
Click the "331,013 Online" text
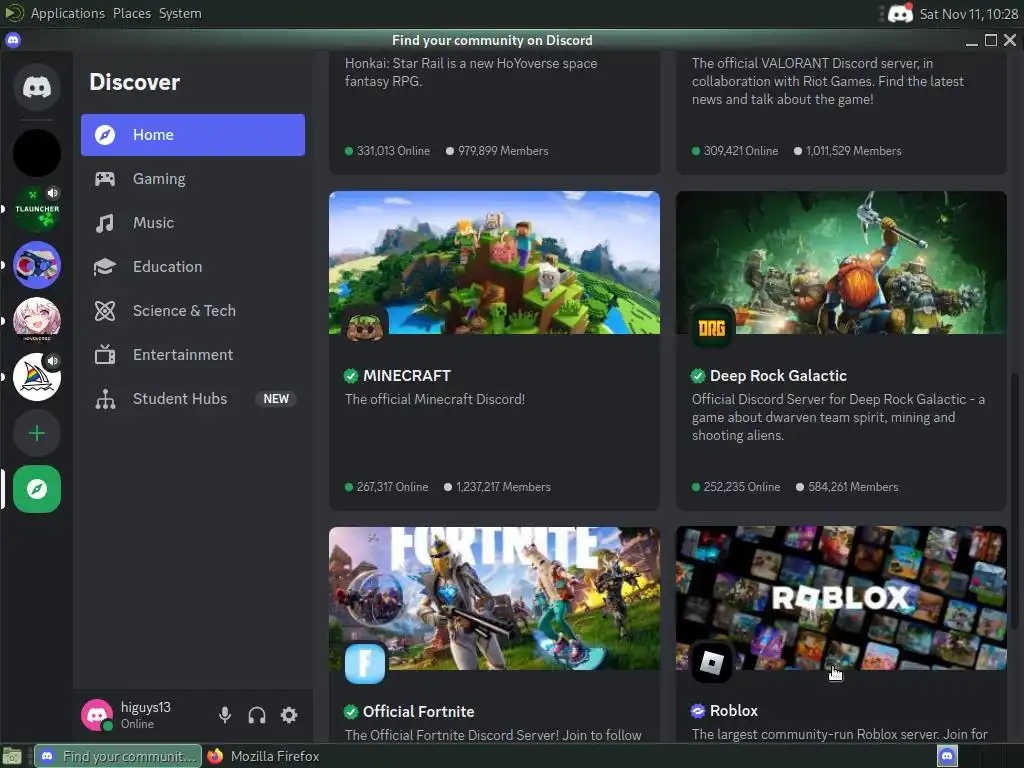393,151
